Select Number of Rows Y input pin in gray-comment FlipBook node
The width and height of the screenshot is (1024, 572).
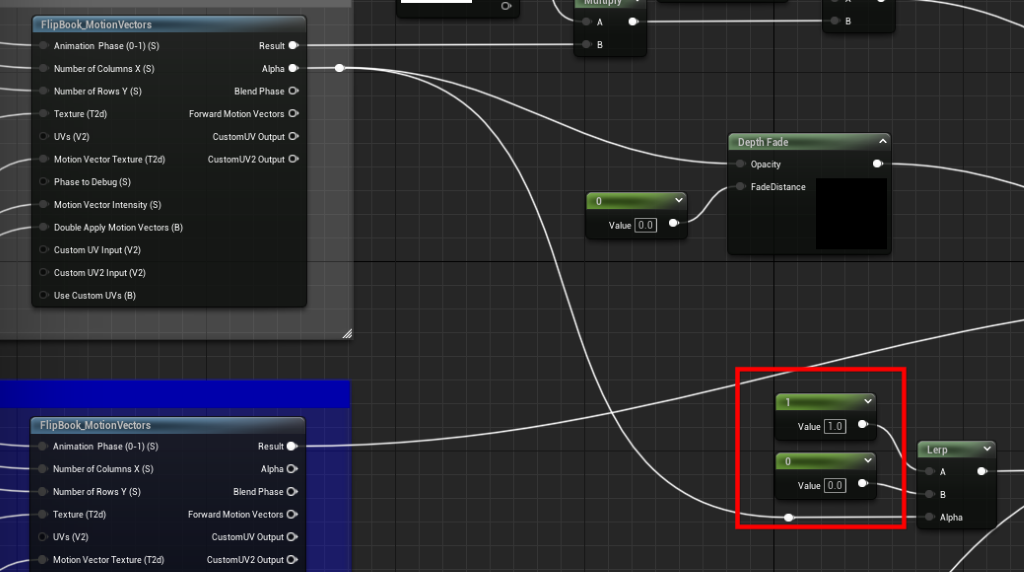44,91
